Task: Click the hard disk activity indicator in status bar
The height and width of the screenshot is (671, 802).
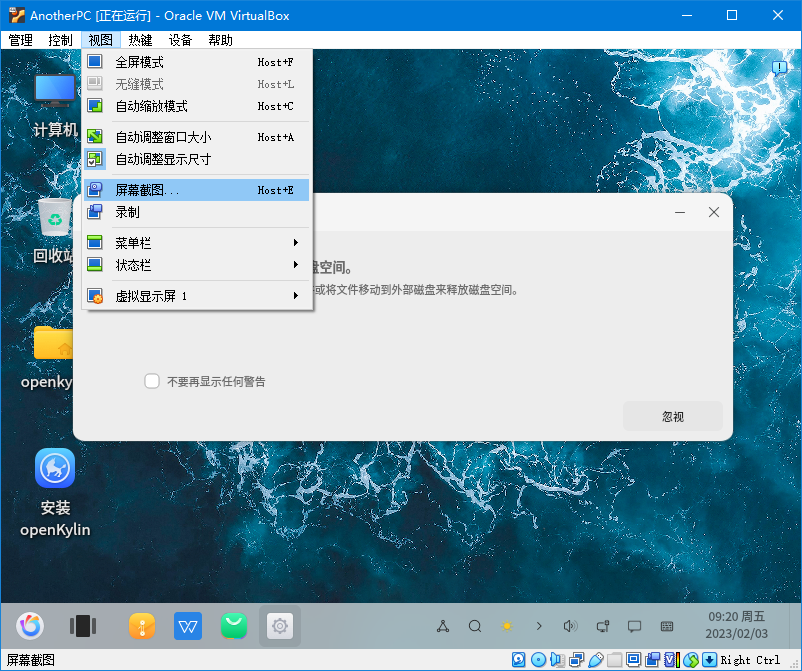Action: (x=518, y=660)
